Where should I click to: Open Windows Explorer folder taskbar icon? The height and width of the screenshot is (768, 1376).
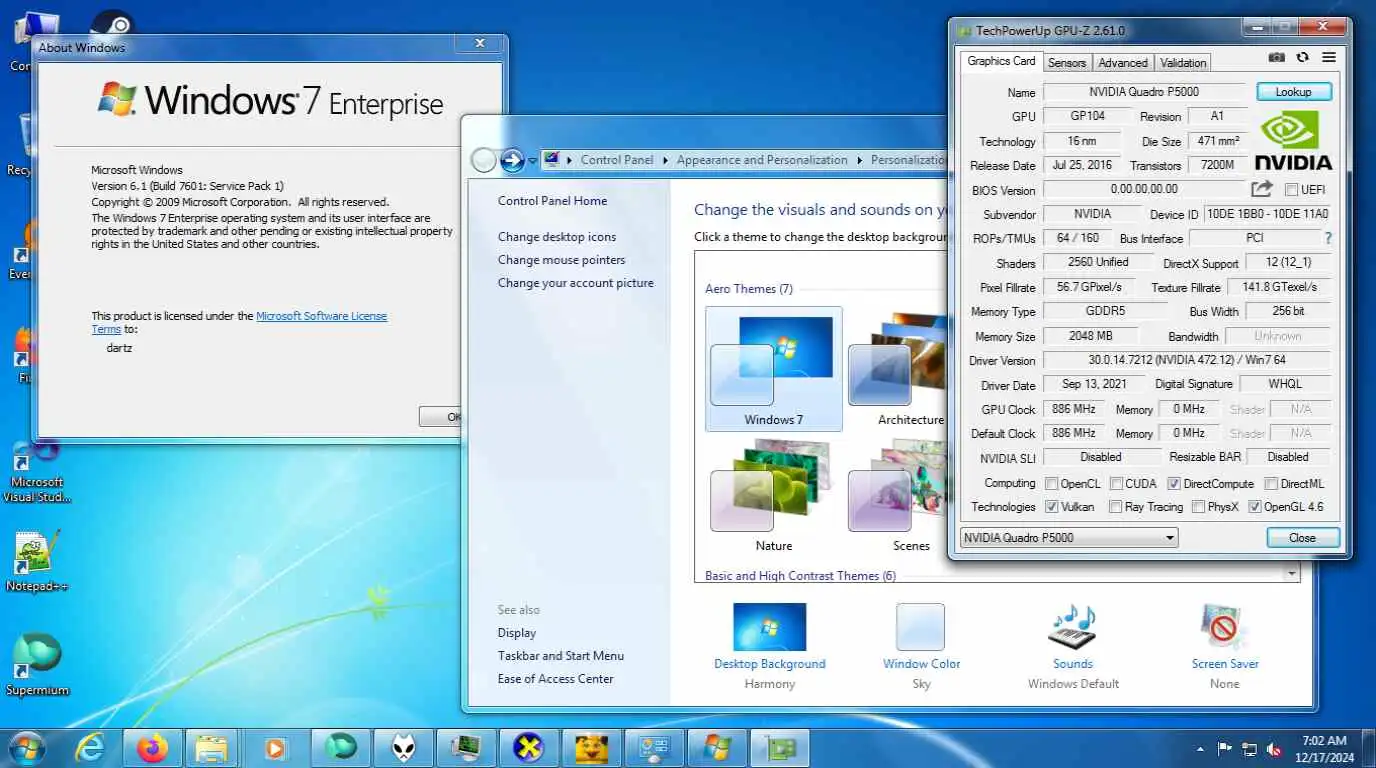tap(212, 748)
